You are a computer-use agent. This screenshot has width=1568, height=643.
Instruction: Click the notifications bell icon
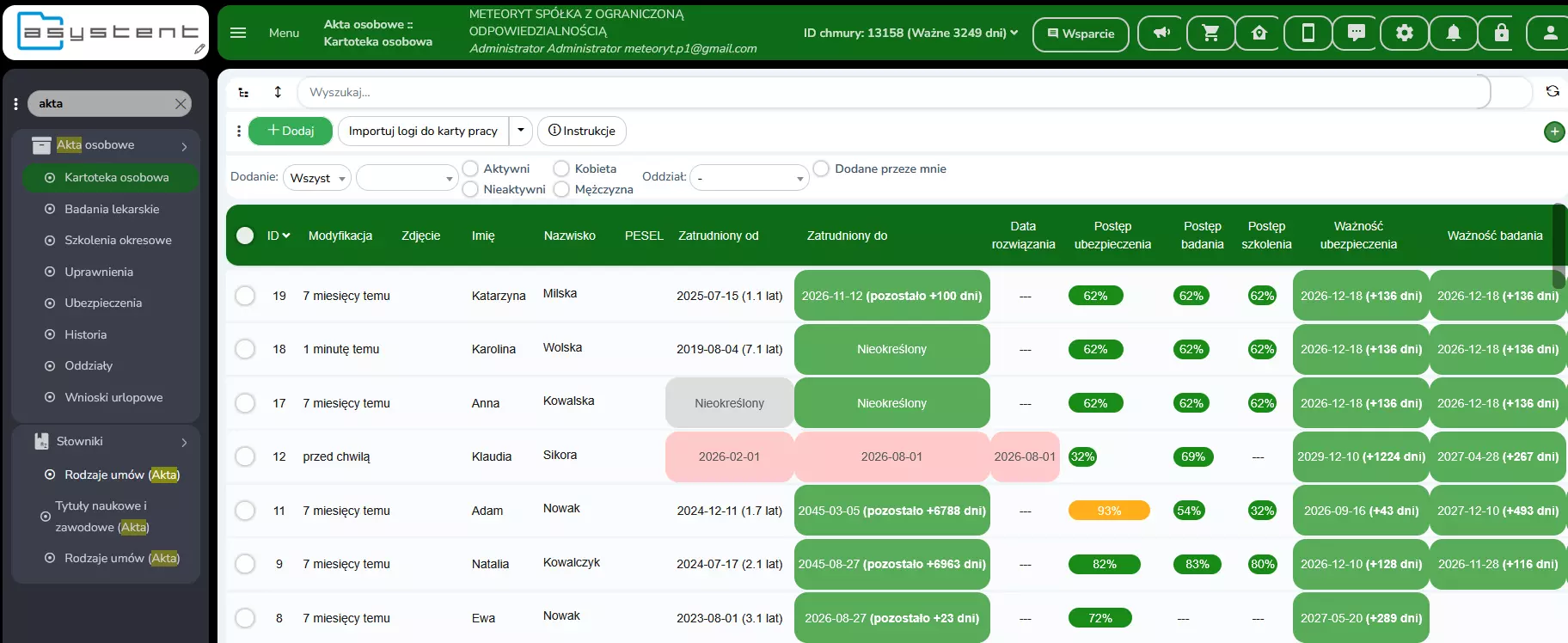1453,34
